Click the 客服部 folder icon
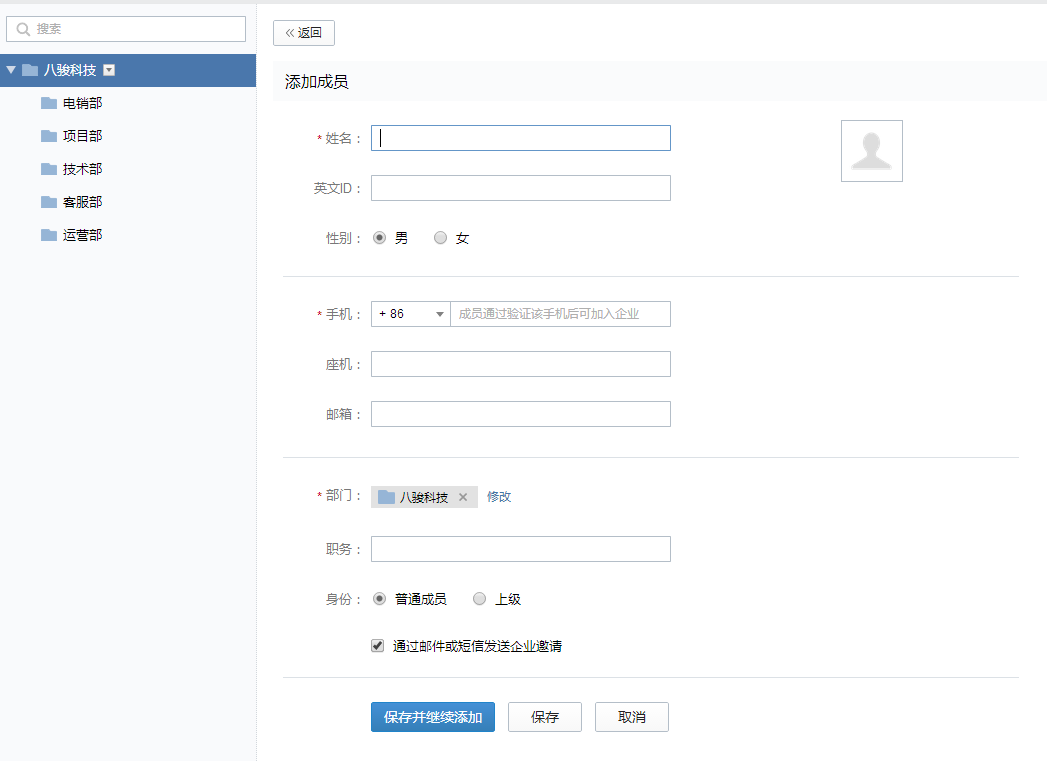Screen dimensions: 1047x761 click(x=48, y=202)
